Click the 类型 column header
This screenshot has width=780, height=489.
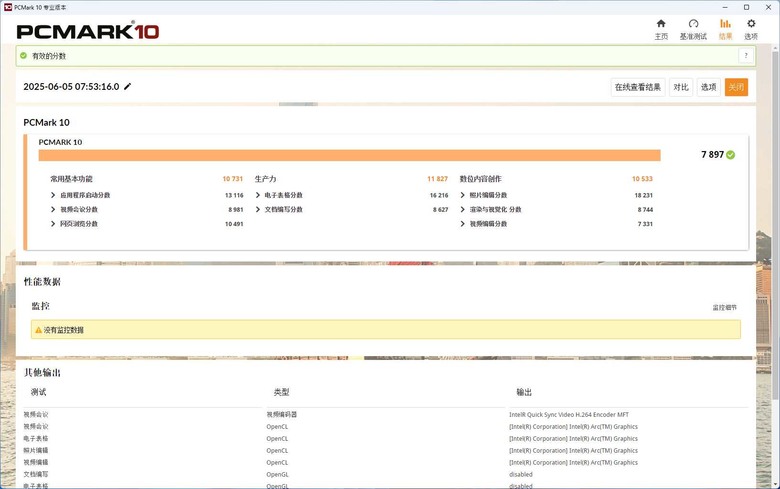pos(281,392)
